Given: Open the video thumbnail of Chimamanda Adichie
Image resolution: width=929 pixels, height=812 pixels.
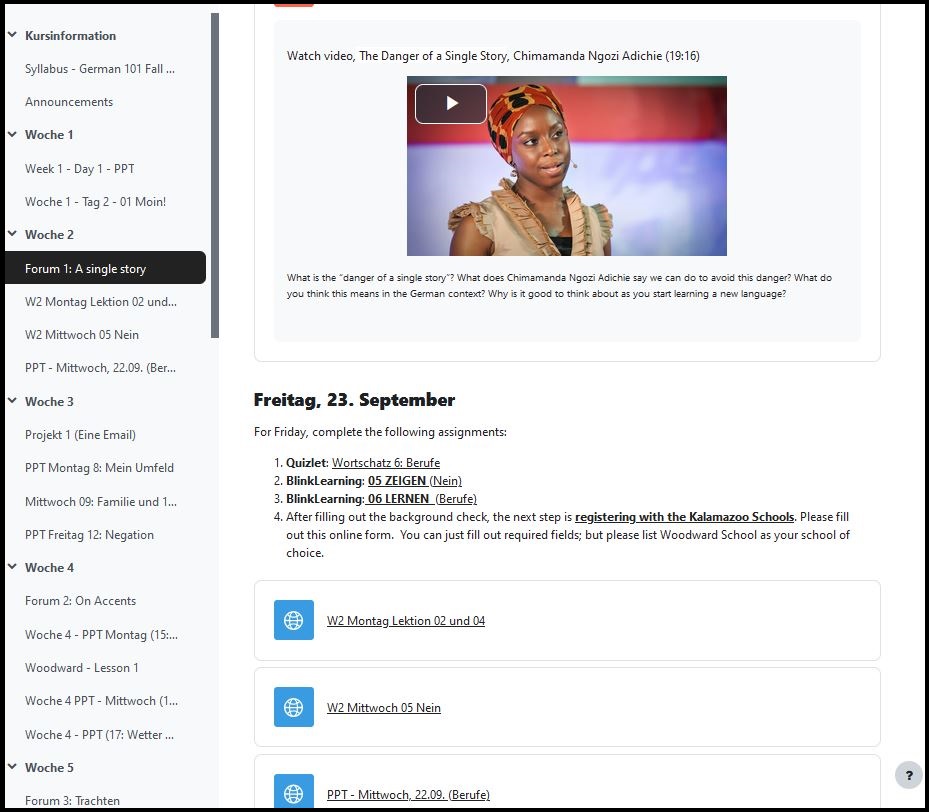Looking at the screenshot, I should point(566,166).
